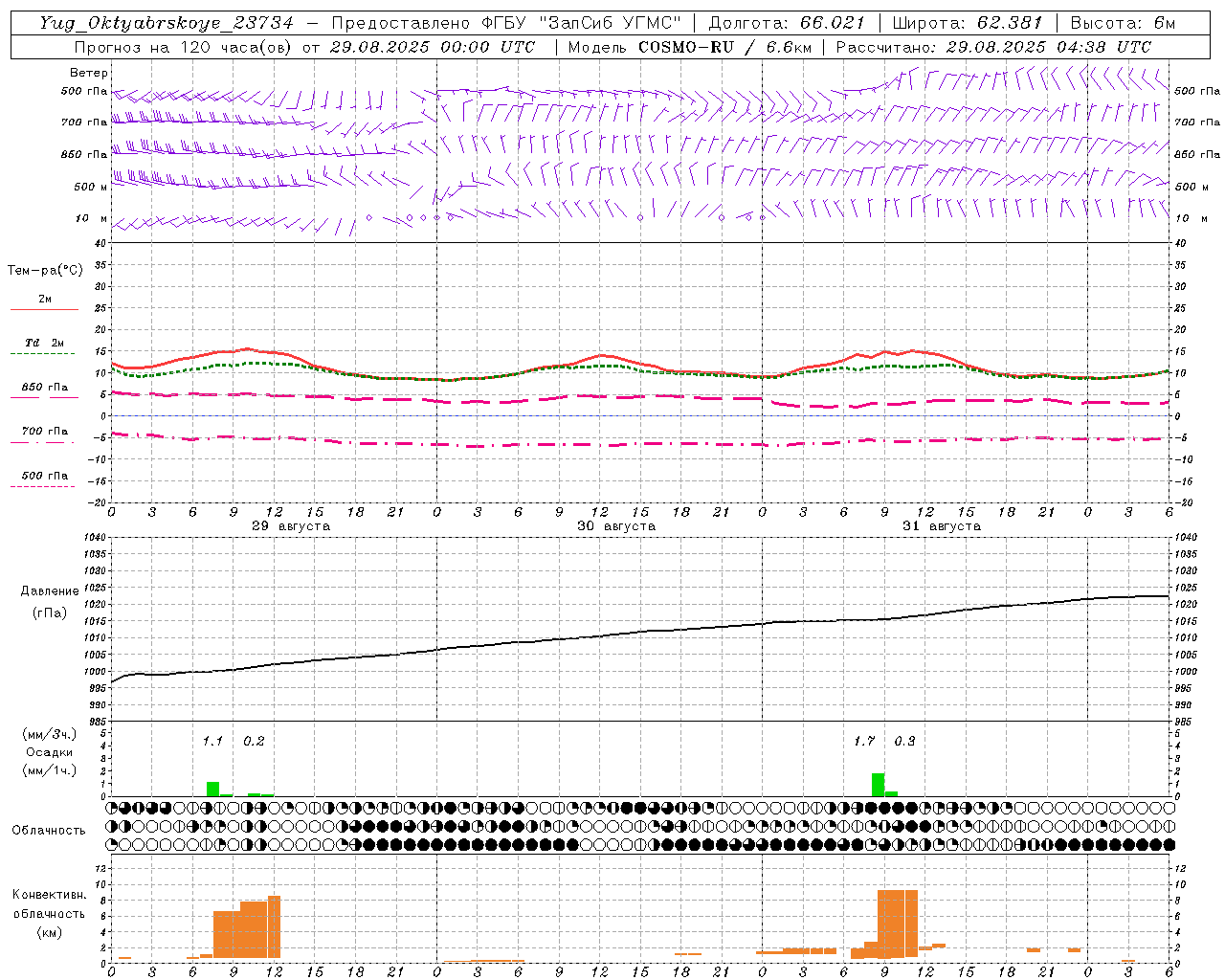Screen dimensions: 1225x980
Task: Click the 'Рассчитано: 29.08.2025 04:38 UTC' timestamp
Action: tap(993, 47)
